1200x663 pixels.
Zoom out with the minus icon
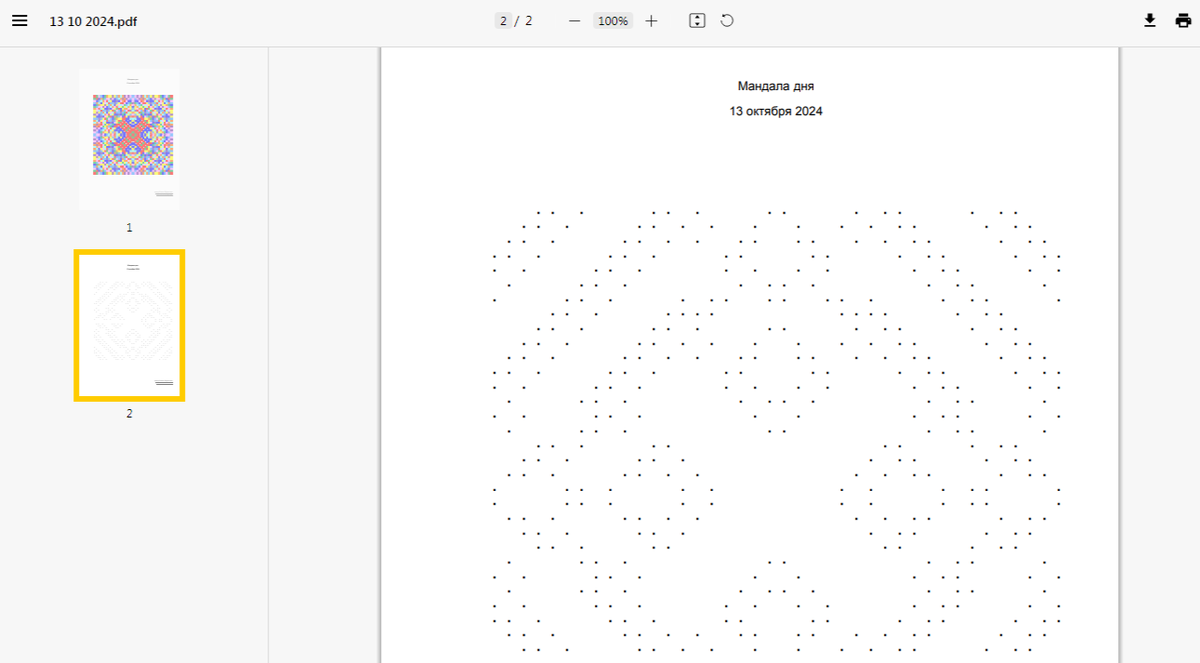(574, 21)
